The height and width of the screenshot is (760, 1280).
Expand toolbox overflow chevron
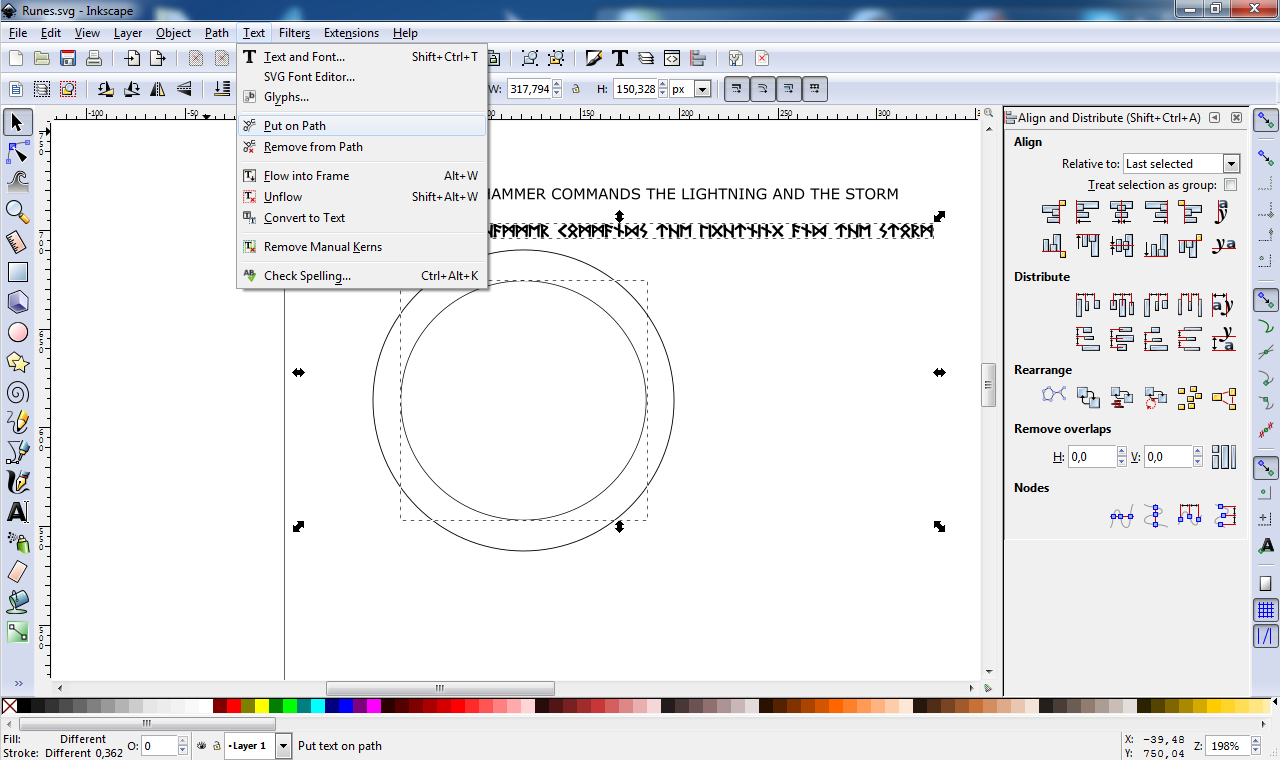coord(17,684)
